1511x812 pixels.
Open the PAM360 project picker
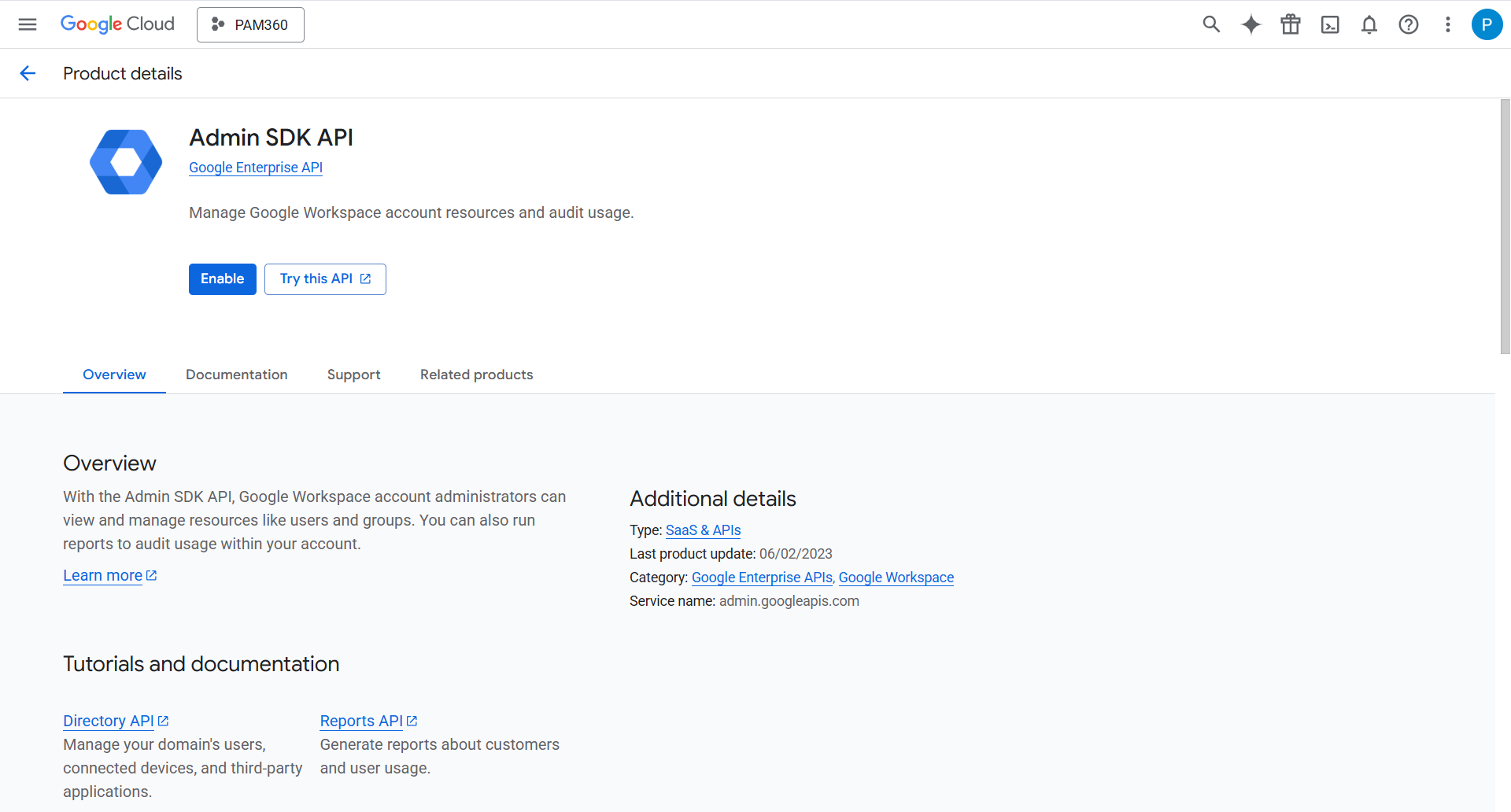(x=250, y=24)
